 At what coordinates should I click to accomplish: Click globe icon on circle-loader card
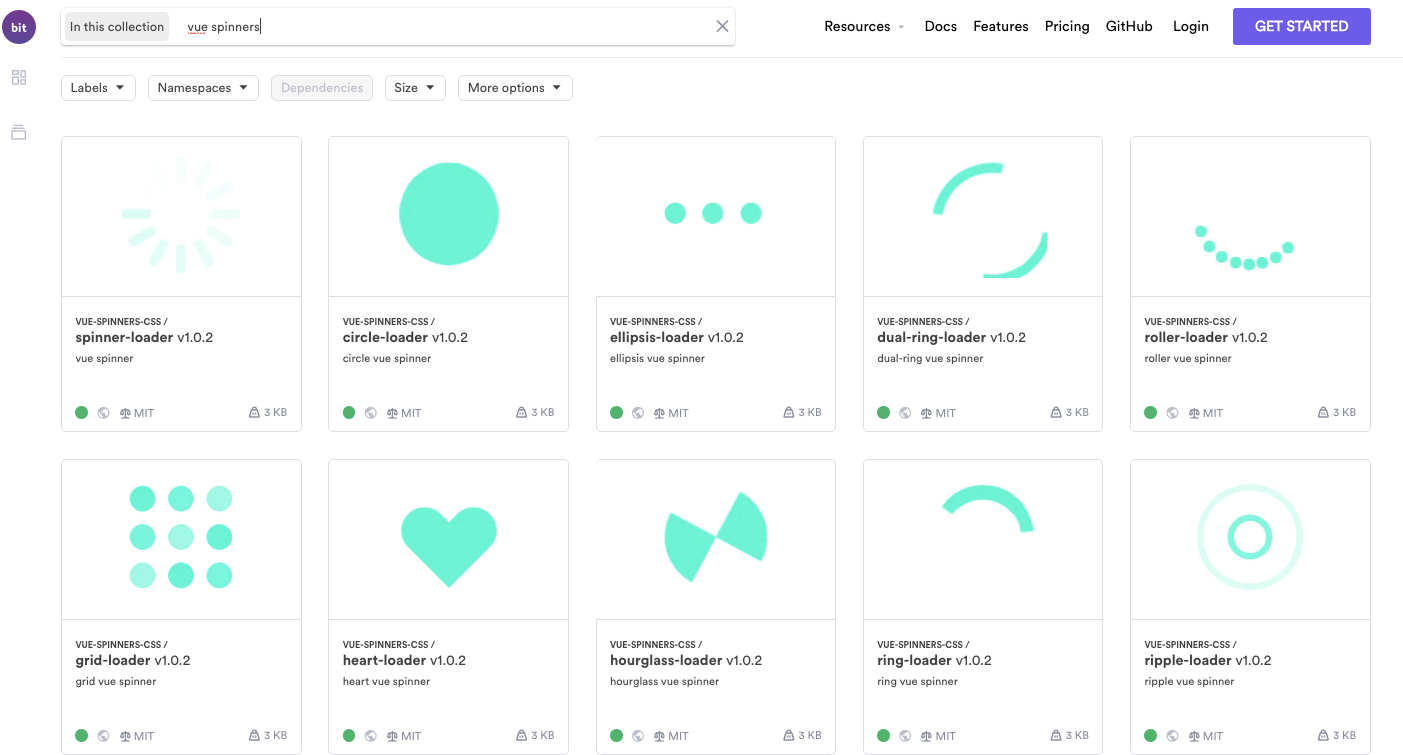pos(370,413)
